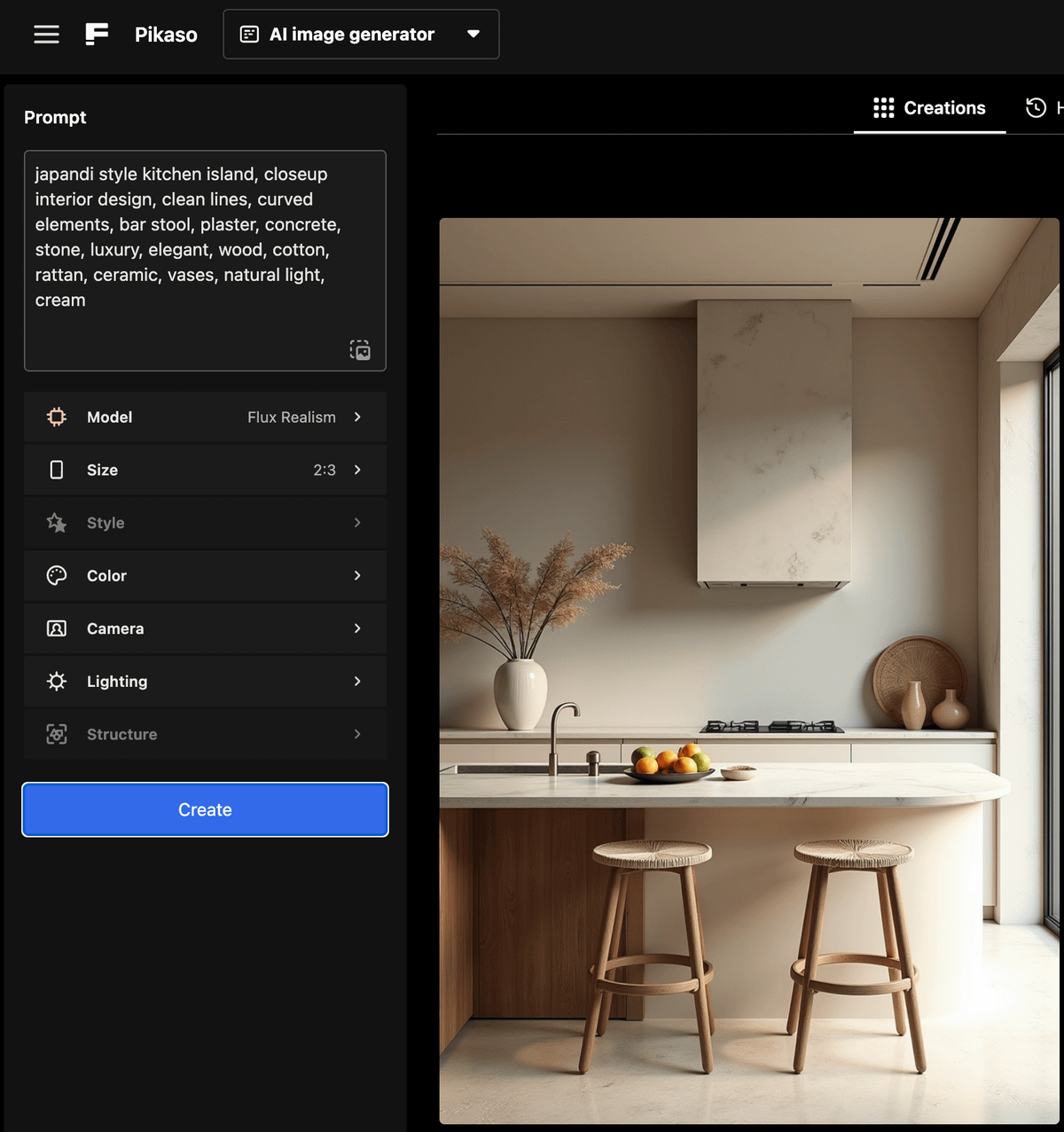Click the Color palette icon

pos(57,575)
